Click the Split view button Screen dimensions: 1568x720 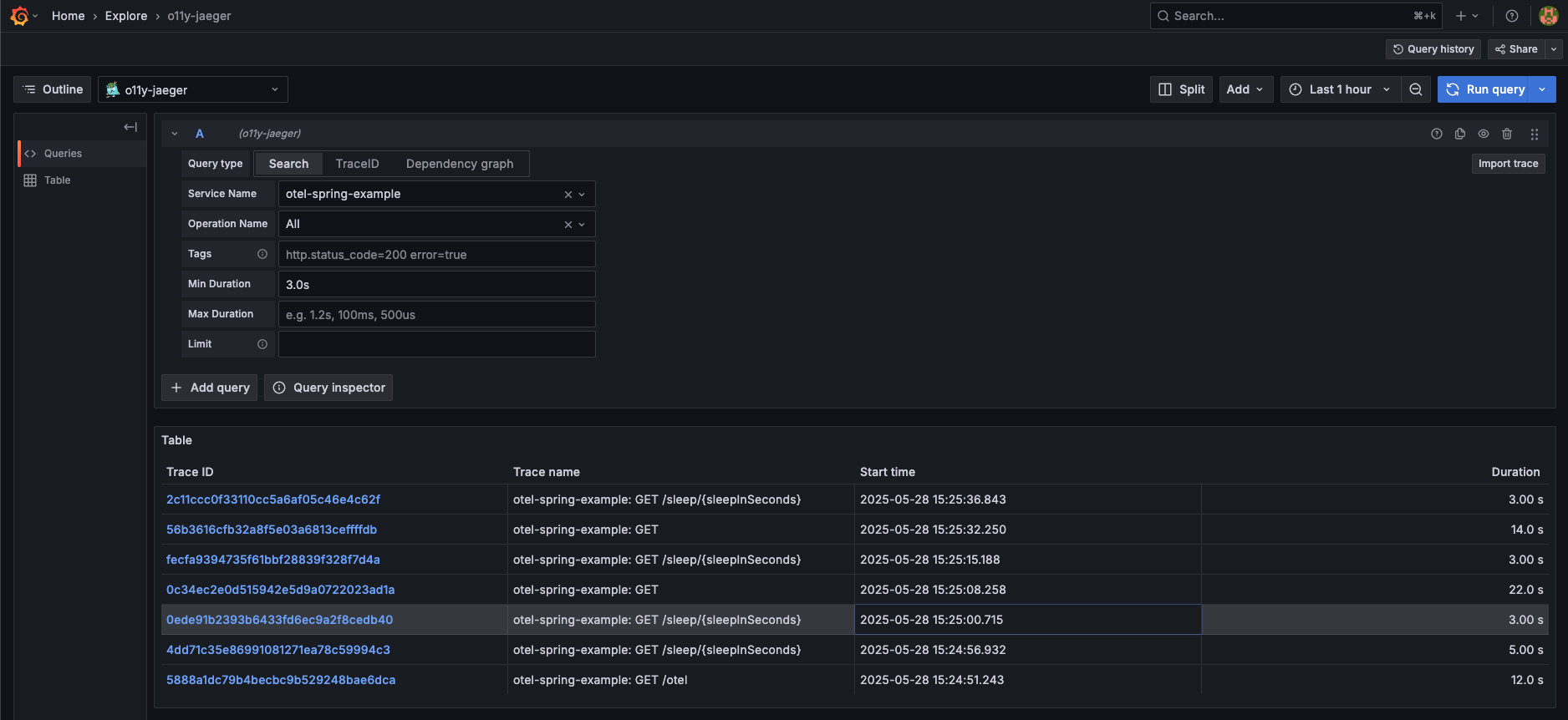(1181, 89)
